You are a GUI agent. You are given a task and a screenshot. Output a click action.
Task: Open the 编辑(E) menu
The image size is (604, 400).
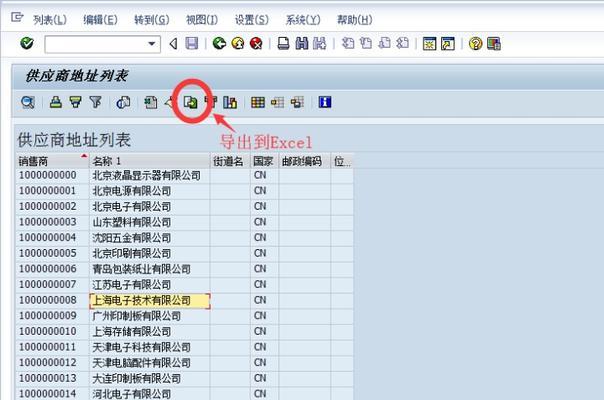coord(101,19)
